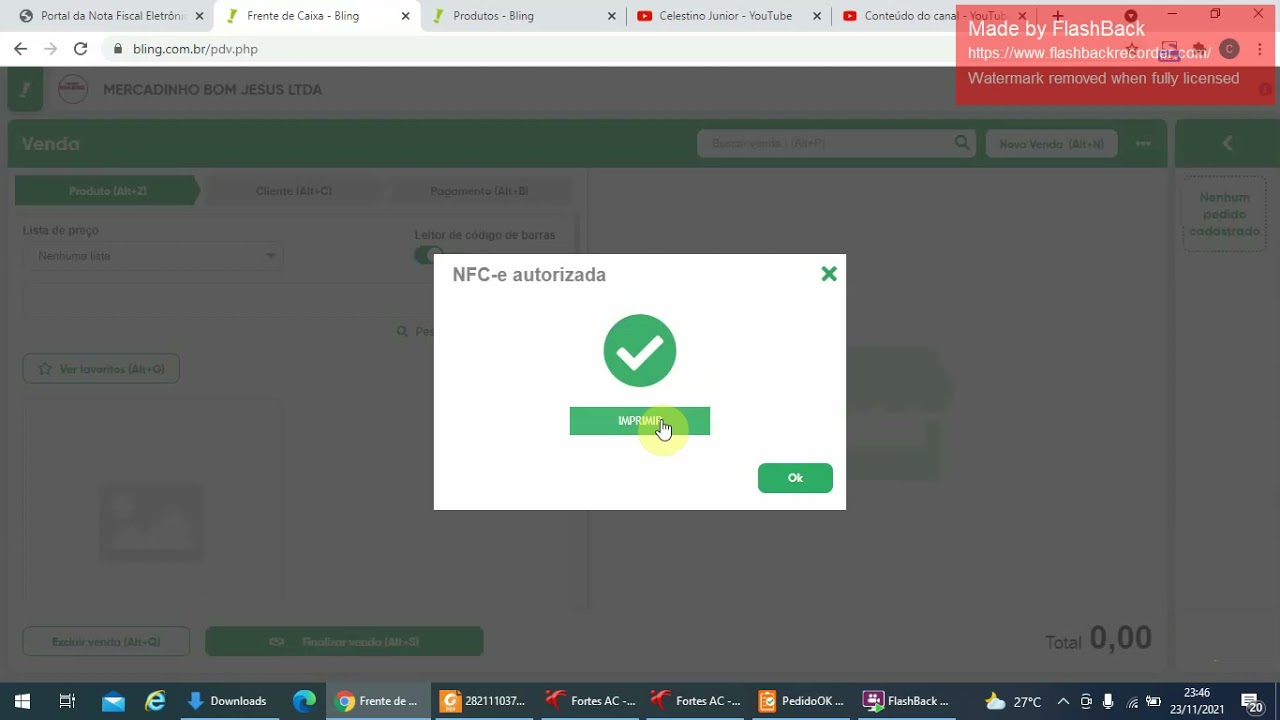Open the Windows Start menu
This screenshot has height=720, width=1280.
tap(22, 701)
